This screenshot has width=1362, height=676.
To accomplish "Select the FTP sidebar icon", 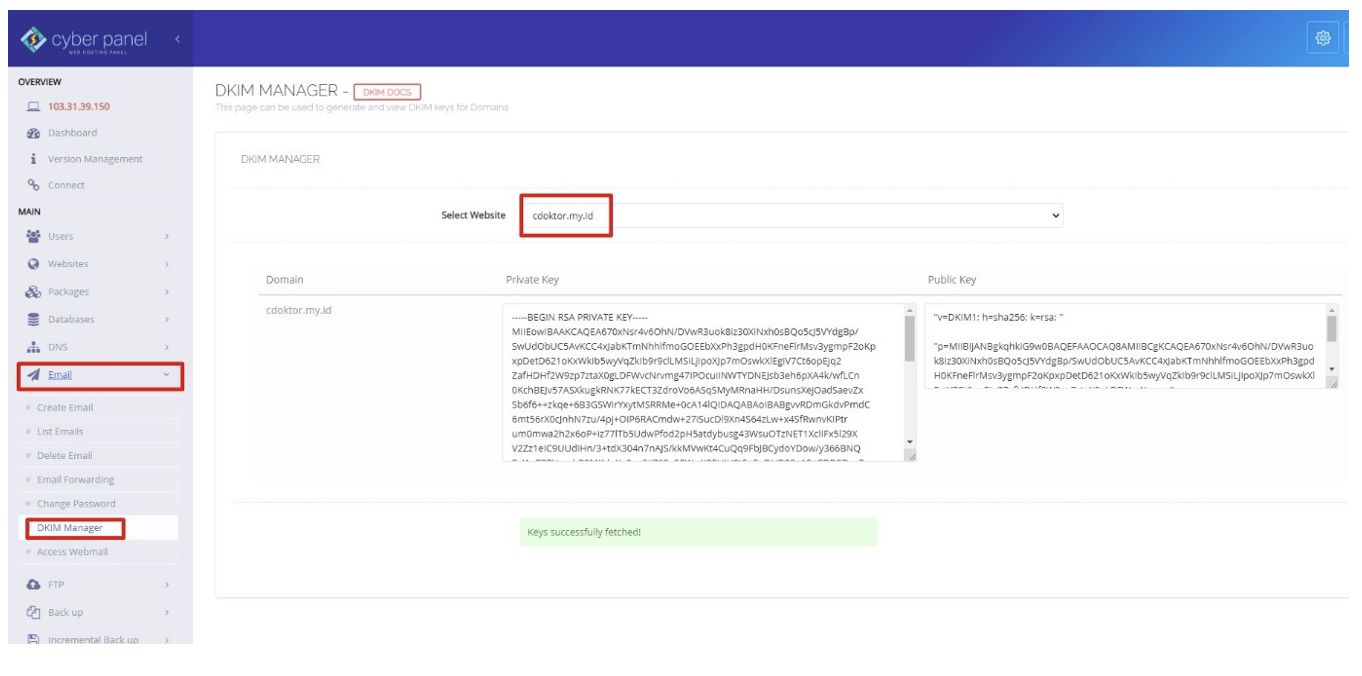I will click(x=31, y=584).
